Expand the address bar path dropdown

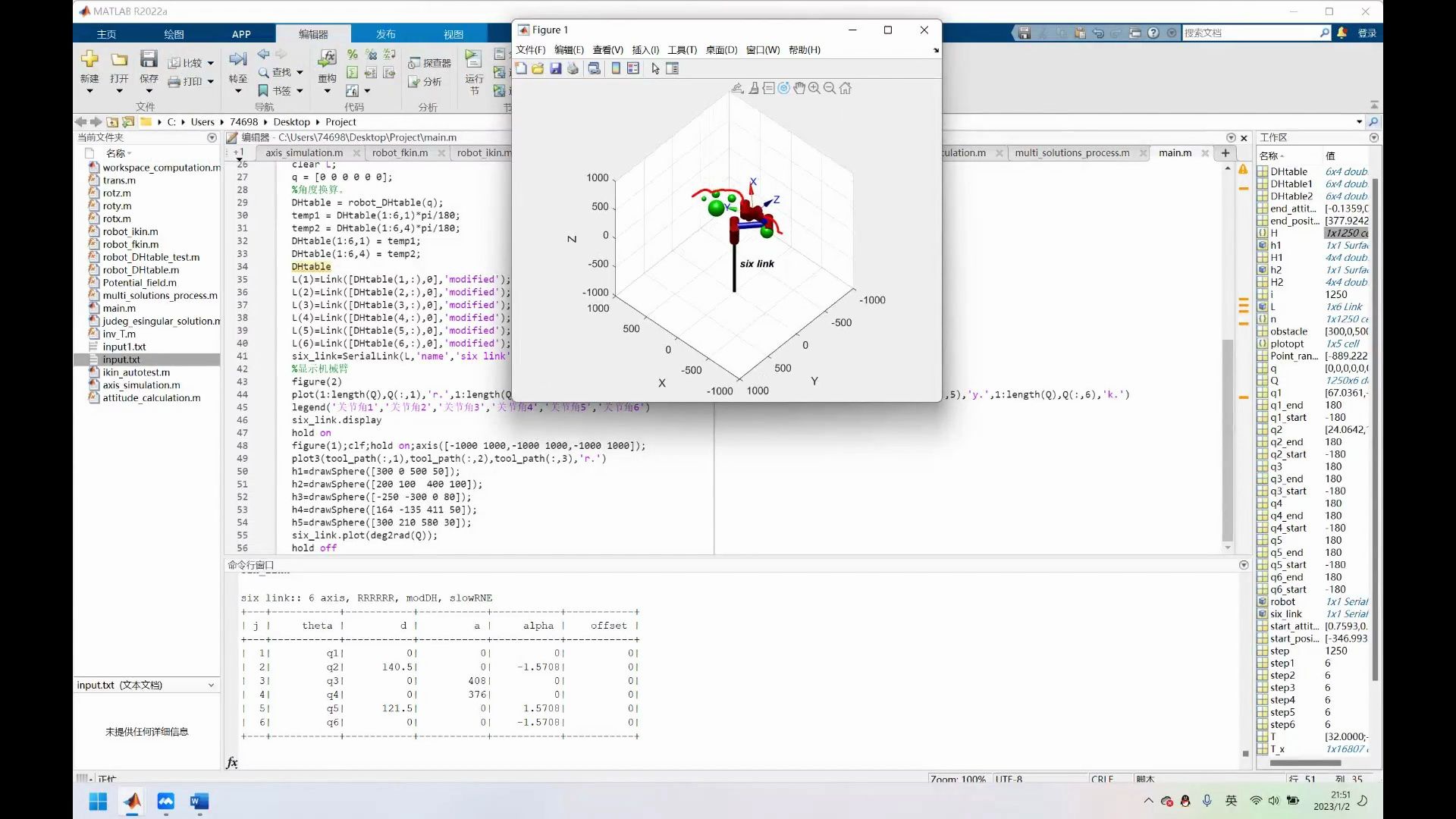point(1359,121)
